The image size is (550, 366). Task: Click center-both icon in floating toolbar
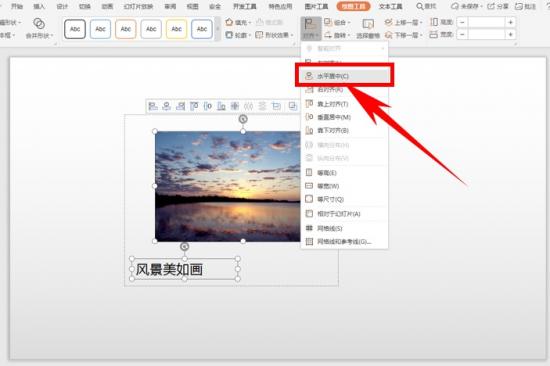tap(235, 106)
